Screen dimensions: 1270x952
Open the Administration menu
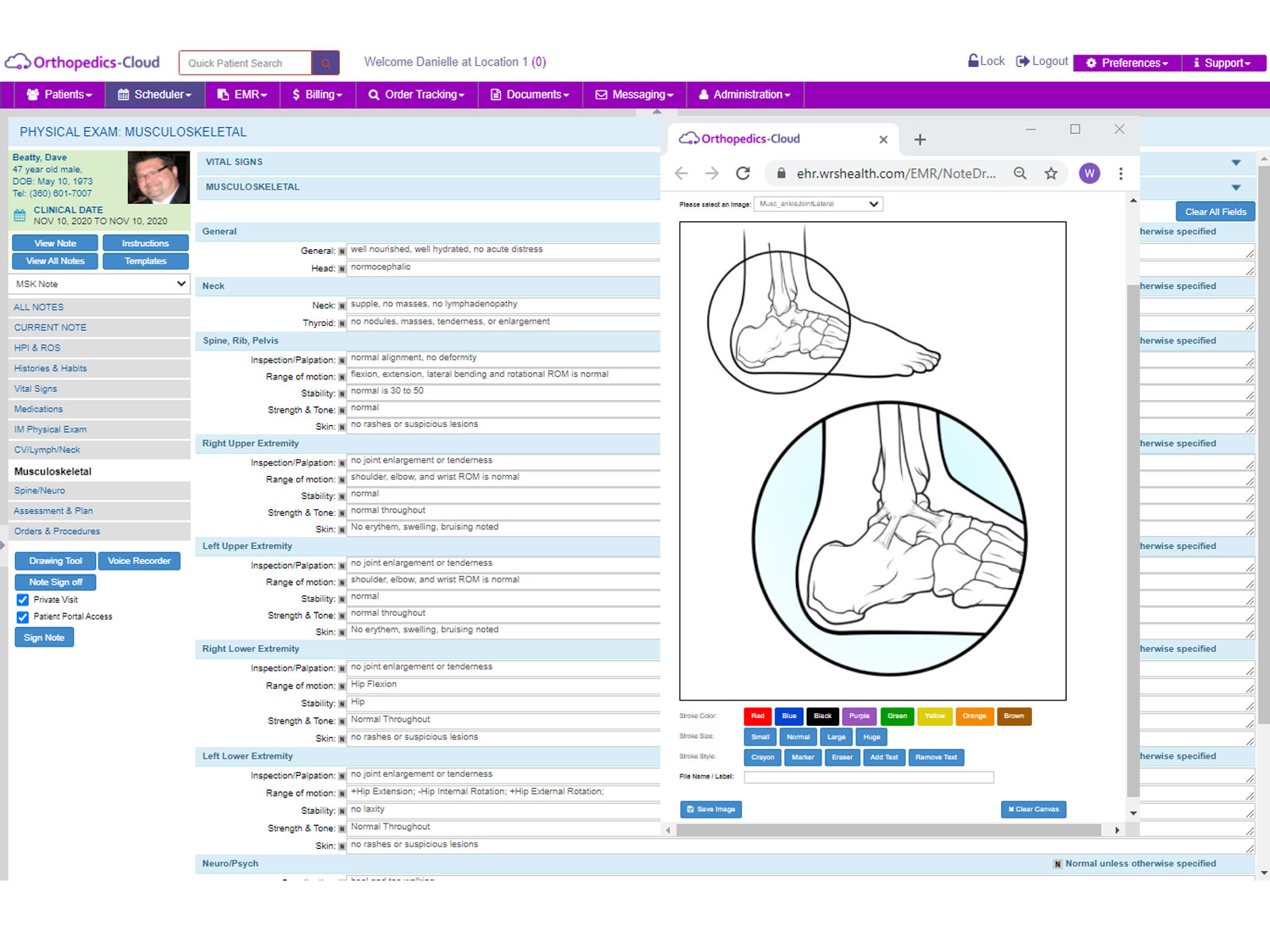[x=745, y=94]
